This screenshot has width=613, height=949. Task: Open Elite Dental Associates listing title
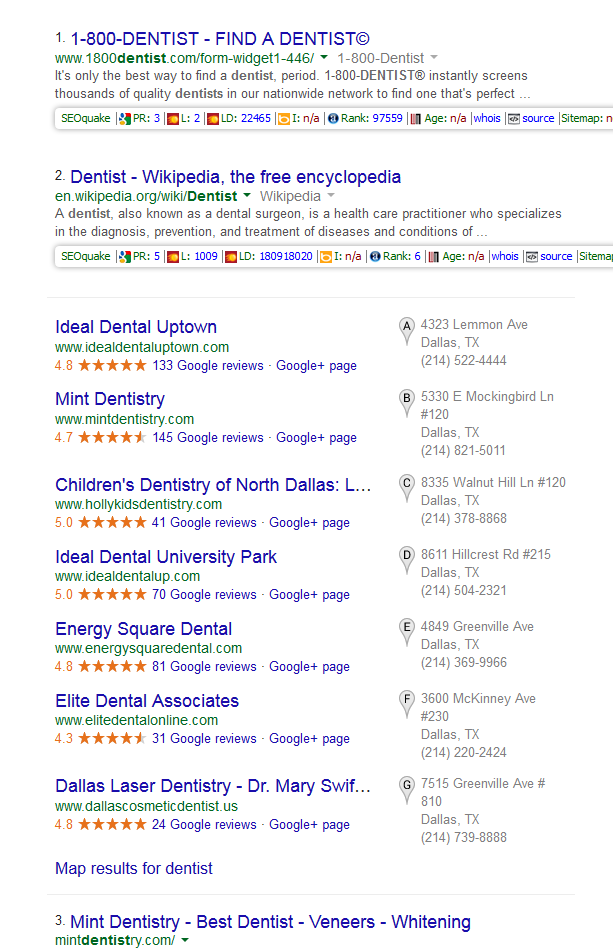coord(147,701)
